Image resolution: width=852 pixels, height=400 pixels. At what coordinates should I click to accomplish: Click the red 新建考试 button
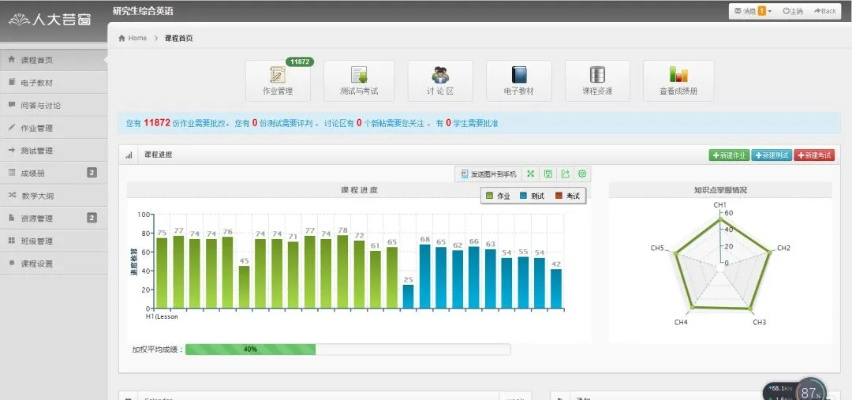(x=814, y=155)
